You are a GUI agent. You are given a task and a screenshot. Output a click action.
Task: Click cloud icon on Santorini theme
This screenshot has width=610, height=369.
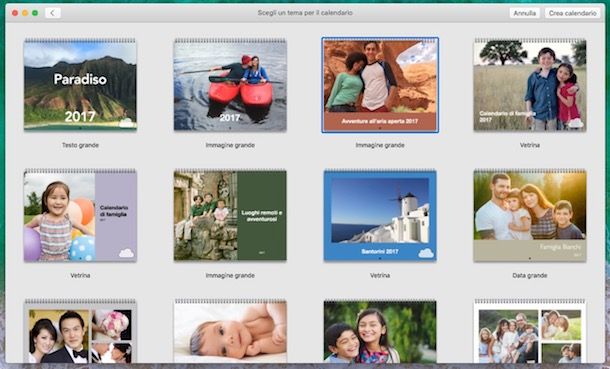(x=426, y=253)
